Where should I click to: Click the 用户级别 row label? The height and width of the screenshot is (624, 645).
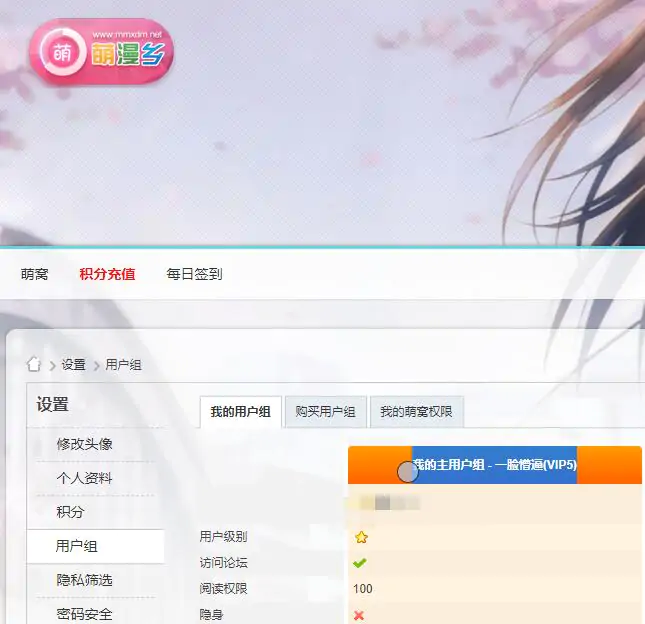click(223, 537)
